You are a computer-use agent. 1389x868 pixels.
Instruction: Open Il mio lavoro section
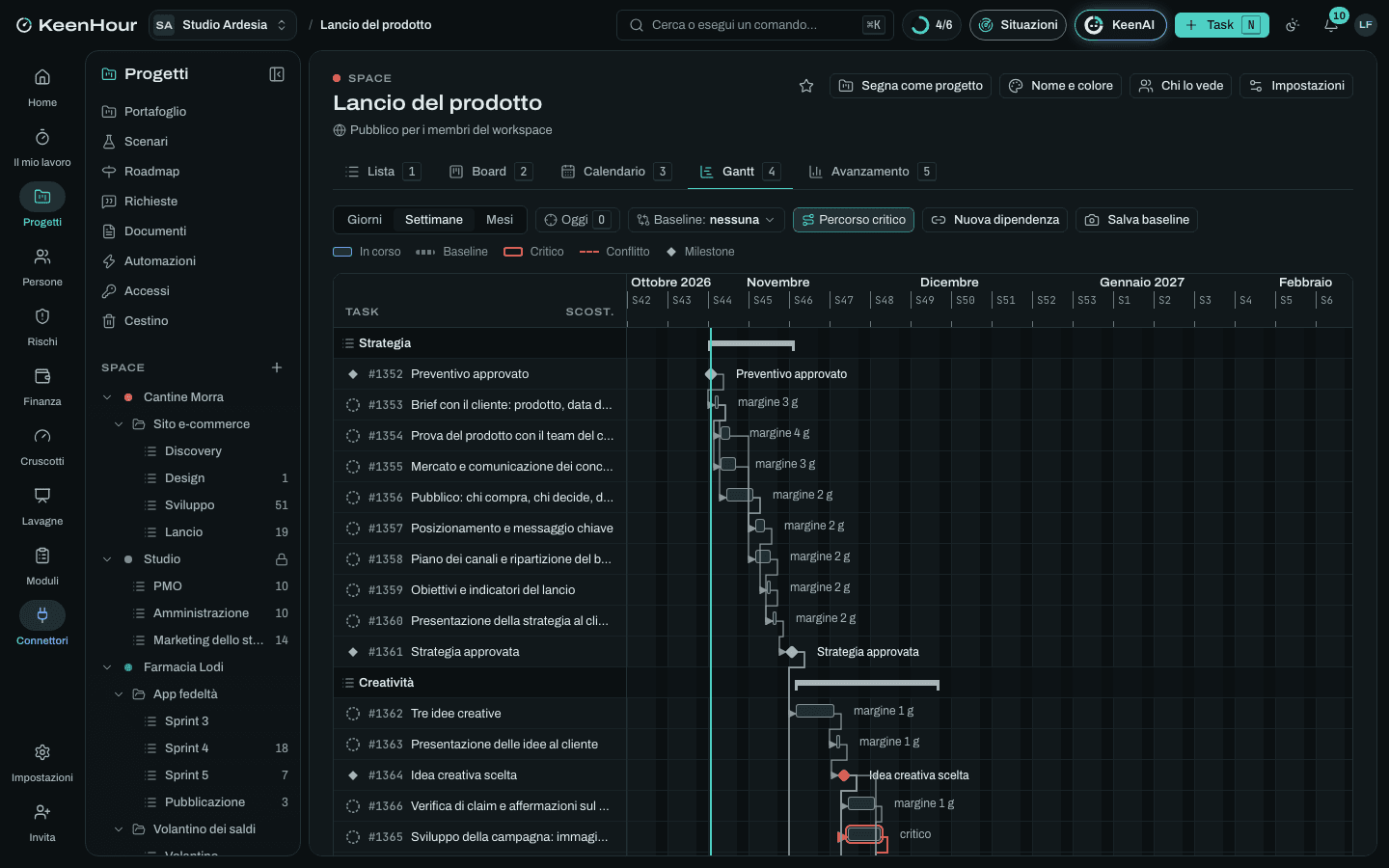coord(42,147)
